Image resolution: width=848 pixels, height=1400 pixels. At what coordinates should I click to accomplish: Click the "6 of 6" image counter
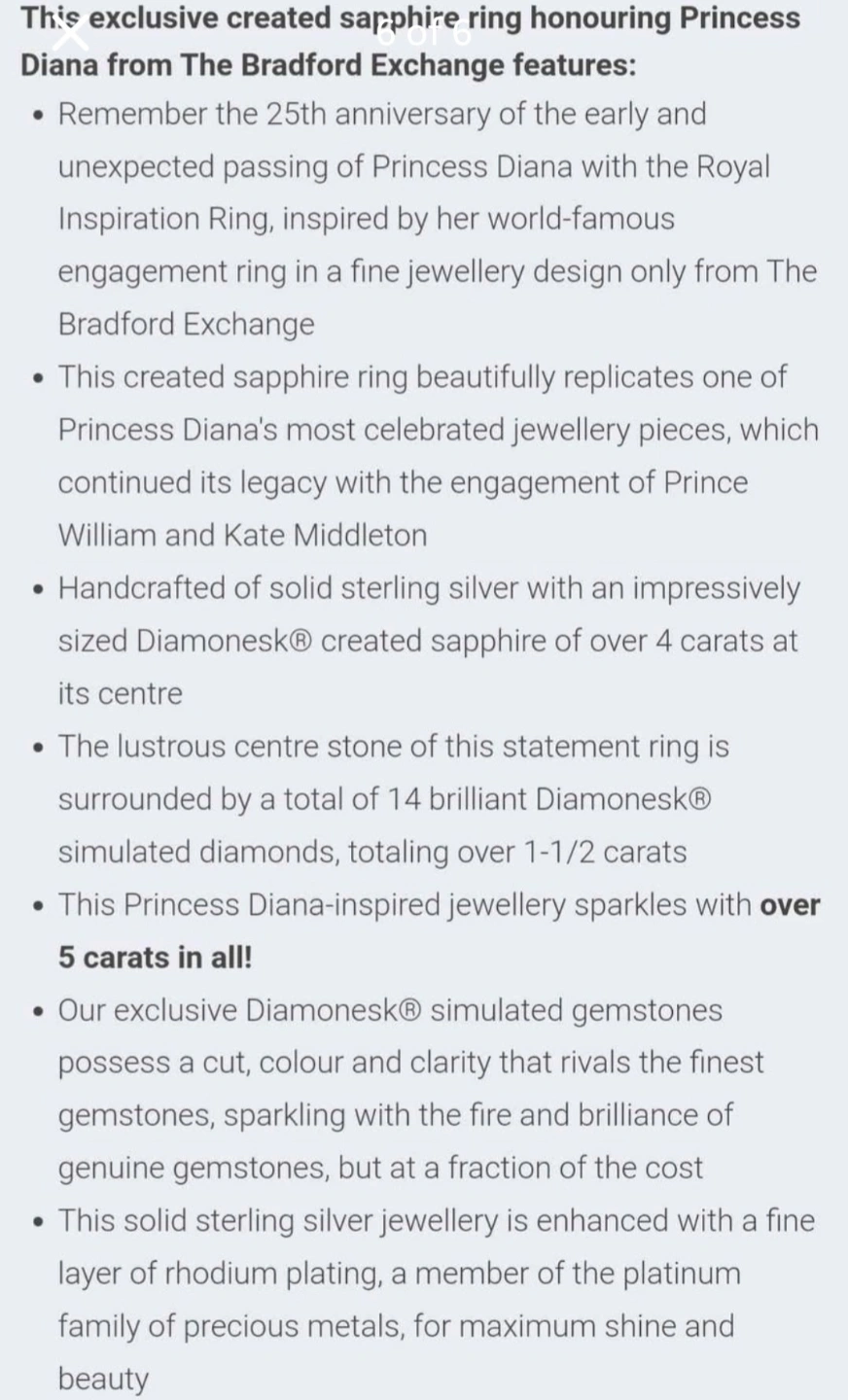pos(422,34)
